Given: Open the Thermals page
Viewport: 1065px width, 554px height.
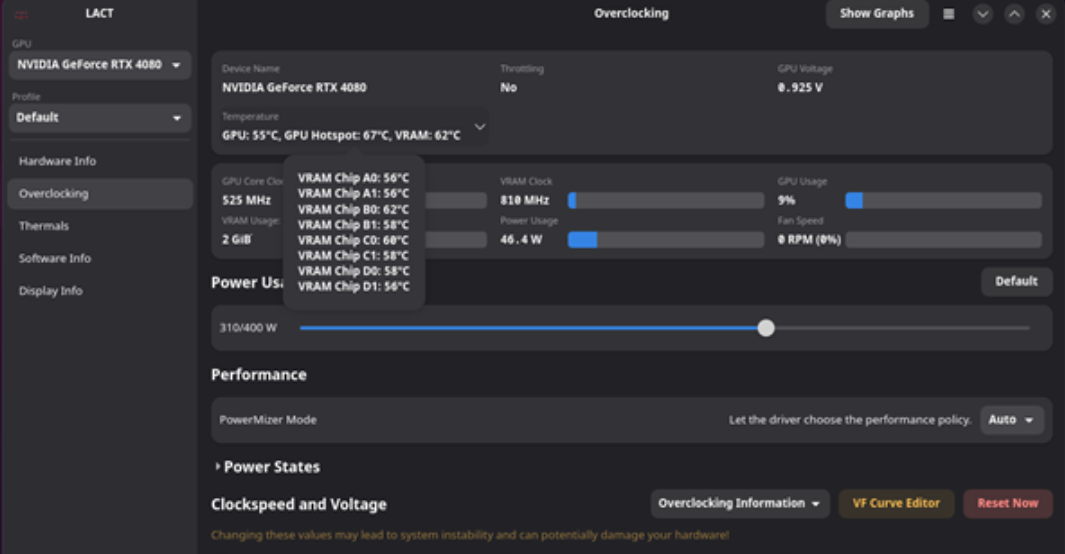Looking at the screenshot, I should [x=100, y=226].
